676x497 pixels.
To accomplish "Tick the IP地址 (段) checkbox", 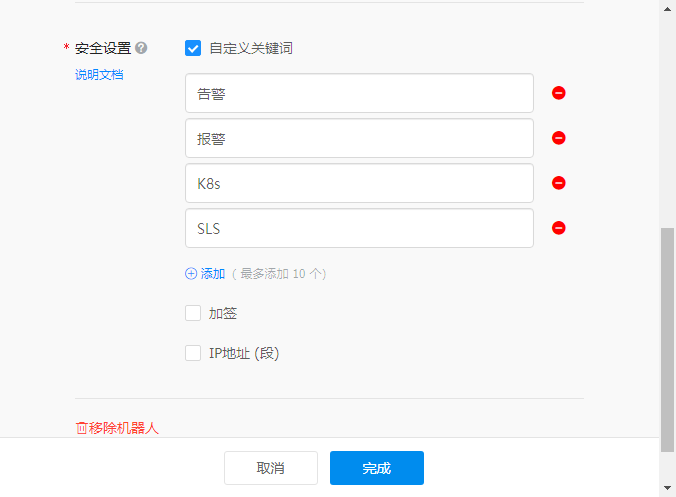I will coord(193,353).
